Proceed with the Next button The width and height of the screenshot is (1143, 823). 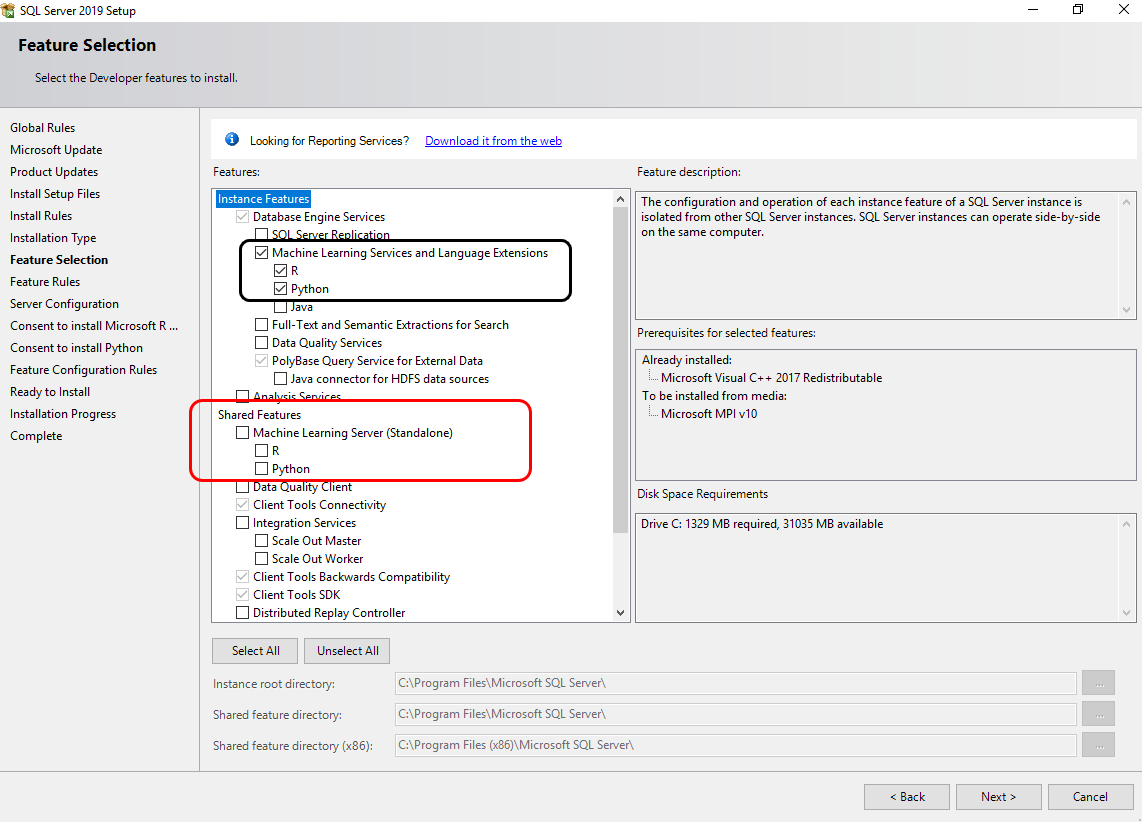click(999, 797)
